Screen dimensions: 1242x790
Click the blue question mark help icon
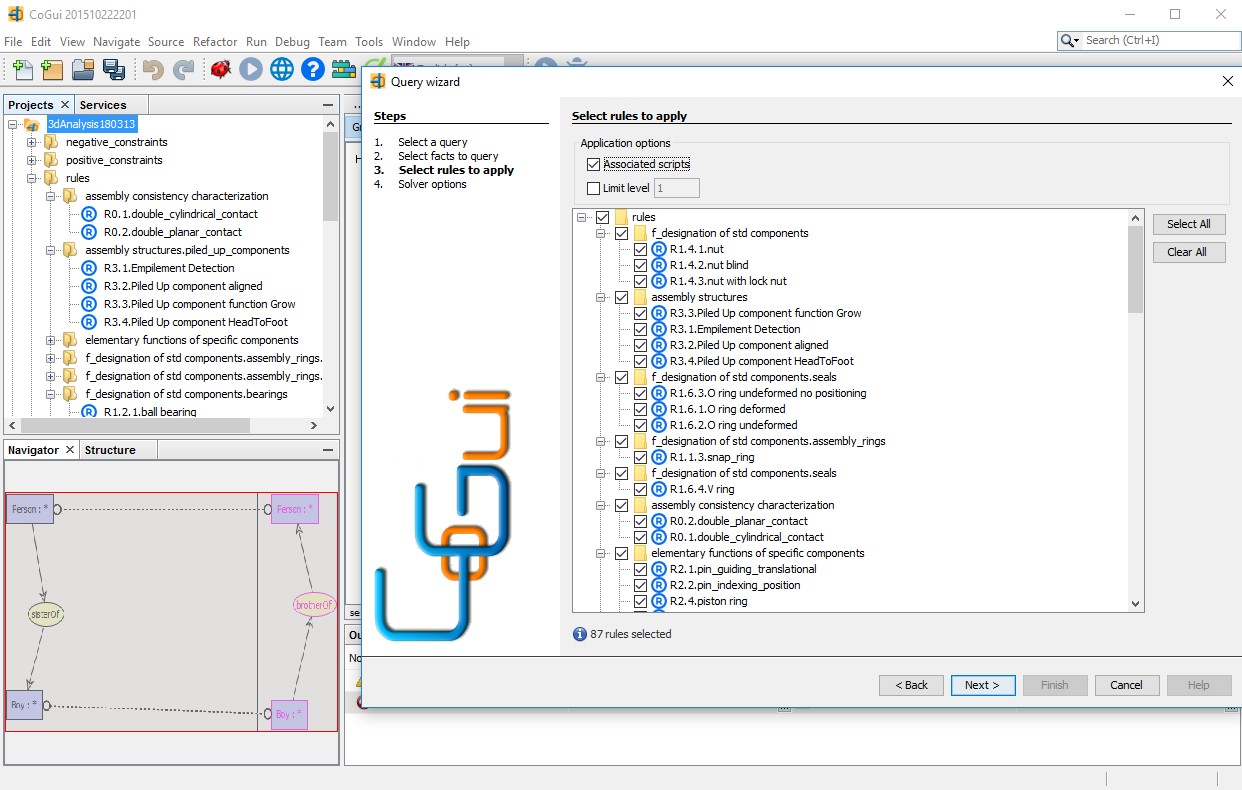point(313,69)
